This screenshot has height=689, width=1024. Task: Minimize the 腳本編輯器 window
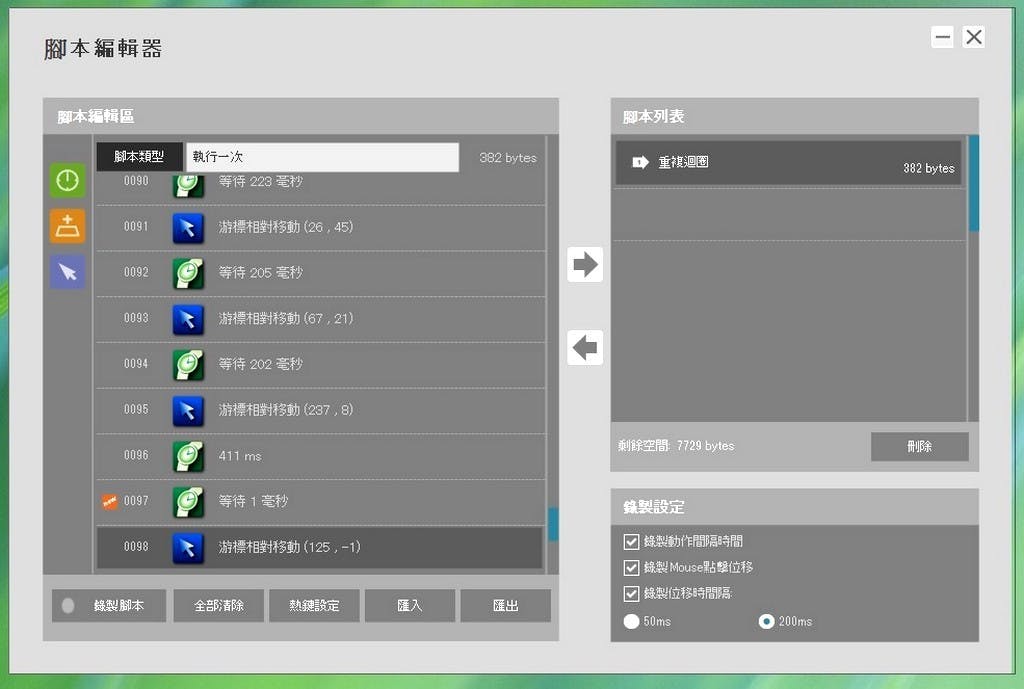942,37
